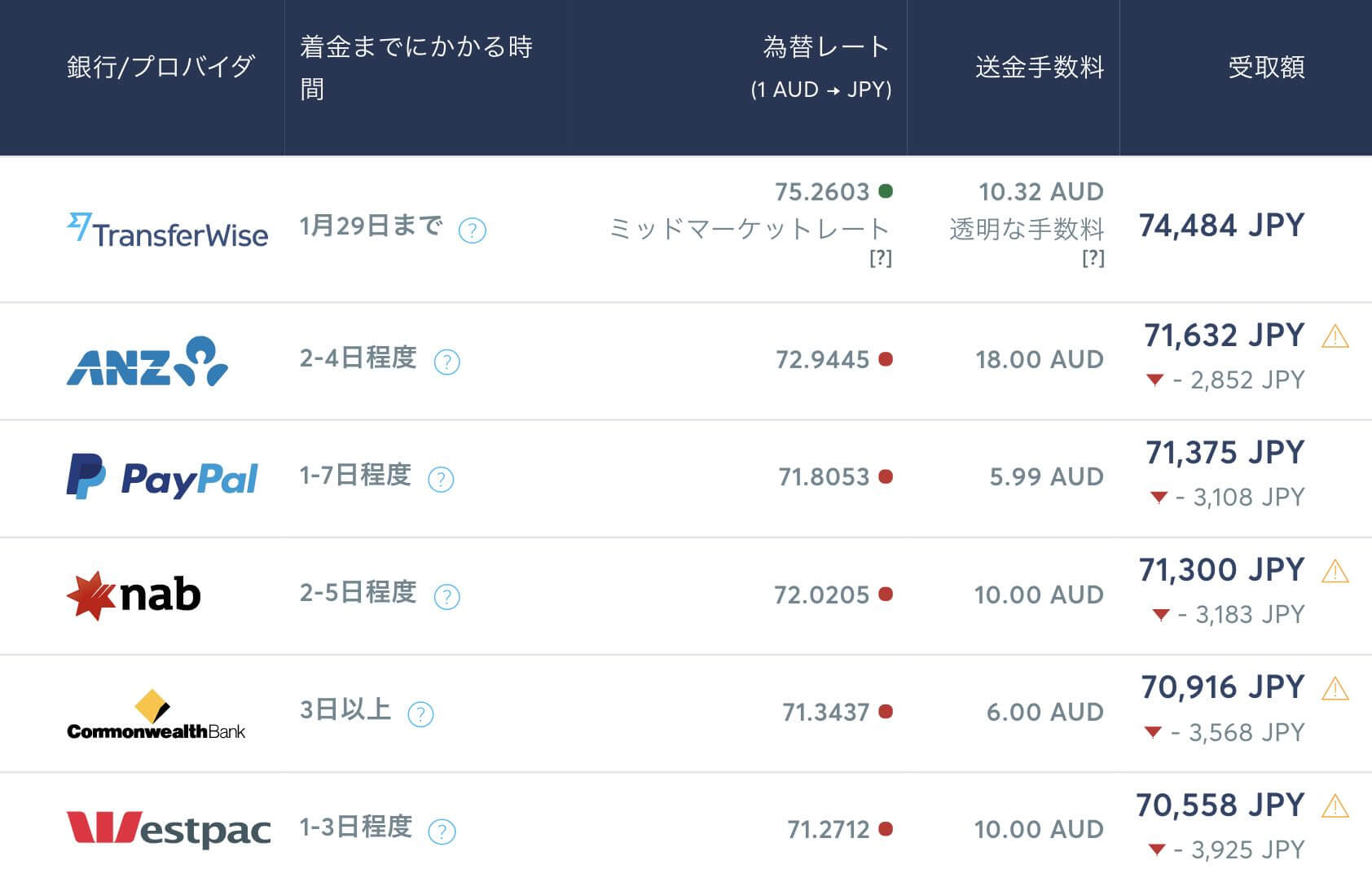The image size is (1372, 882).
Task: Click warning icon next to 70,558 JPY
Action: pyautogui.click(x=1335, y=807)
